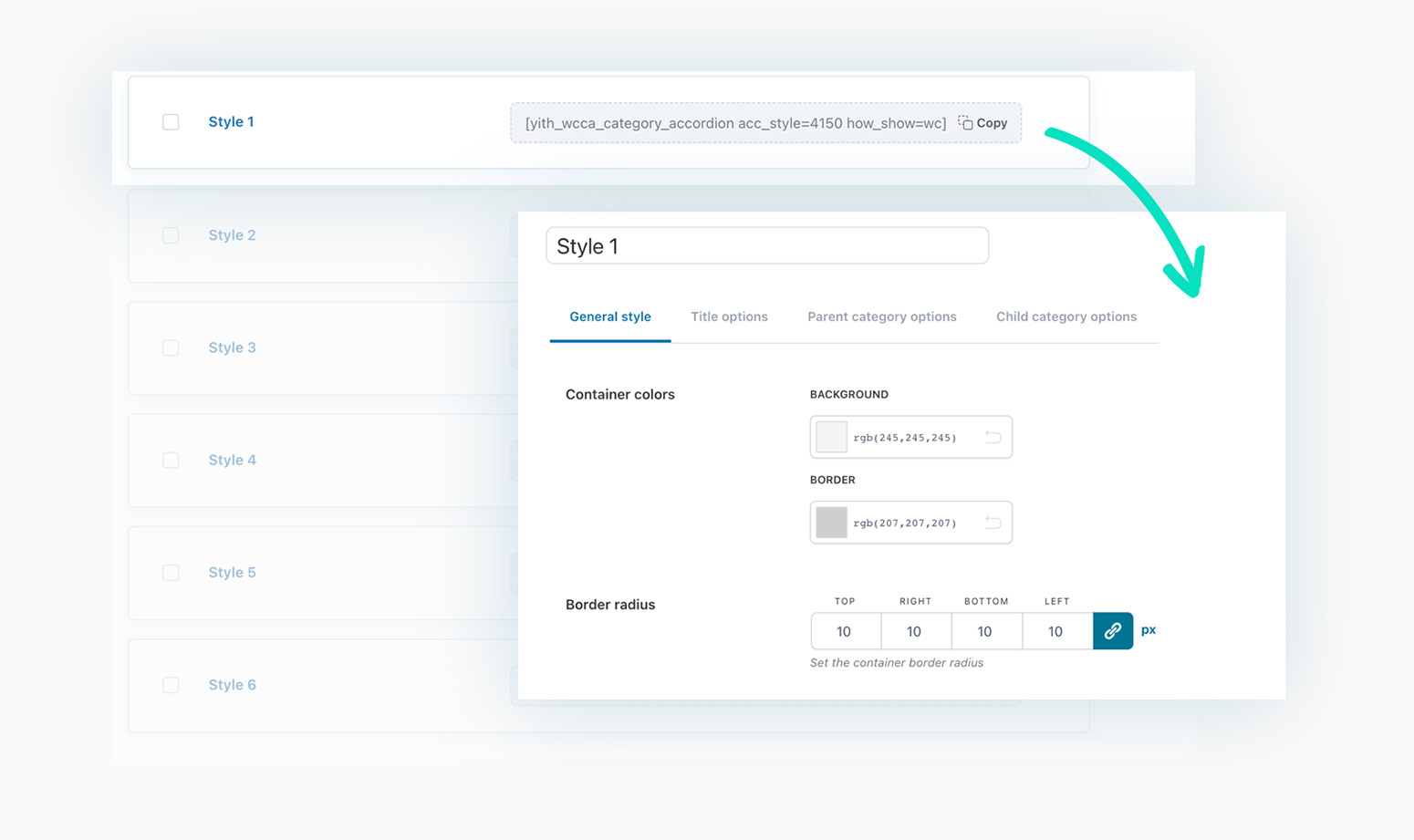Go to Child category options tab
This screenshot has height=840, width=1414.
(x=1066, y=317)
